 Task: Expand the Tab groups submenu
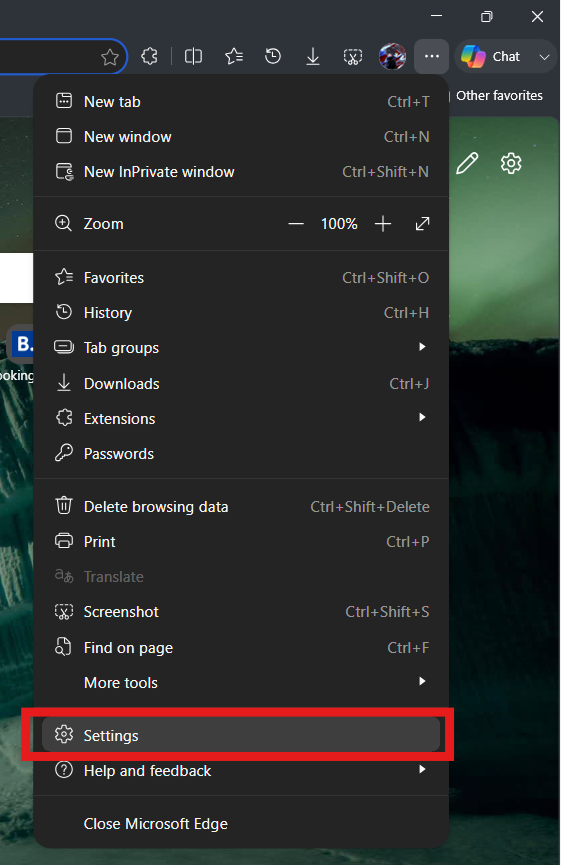241,347
